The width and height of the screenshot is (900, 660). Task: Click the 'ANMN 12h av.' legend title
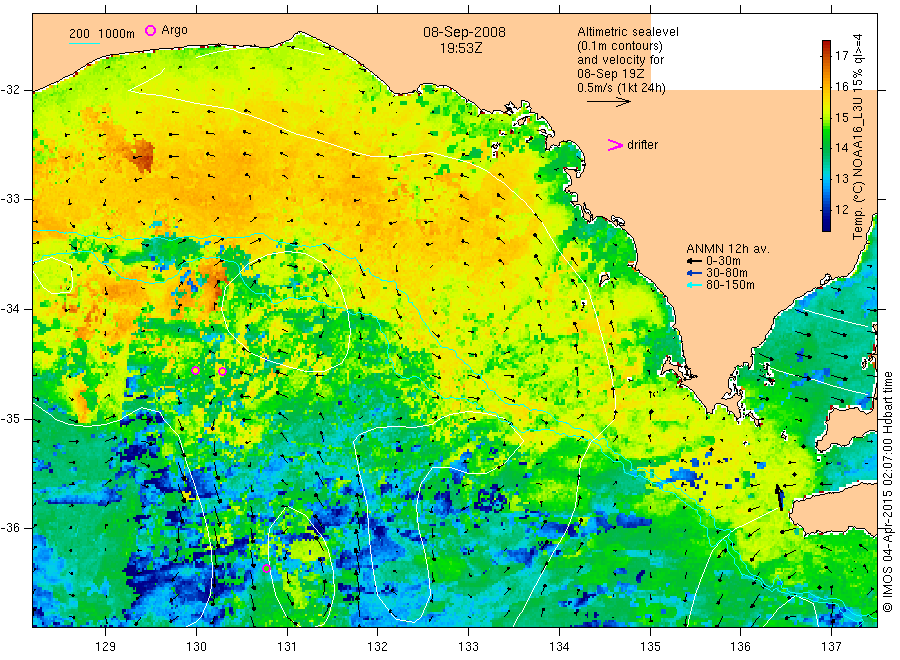tap(727, 249)
